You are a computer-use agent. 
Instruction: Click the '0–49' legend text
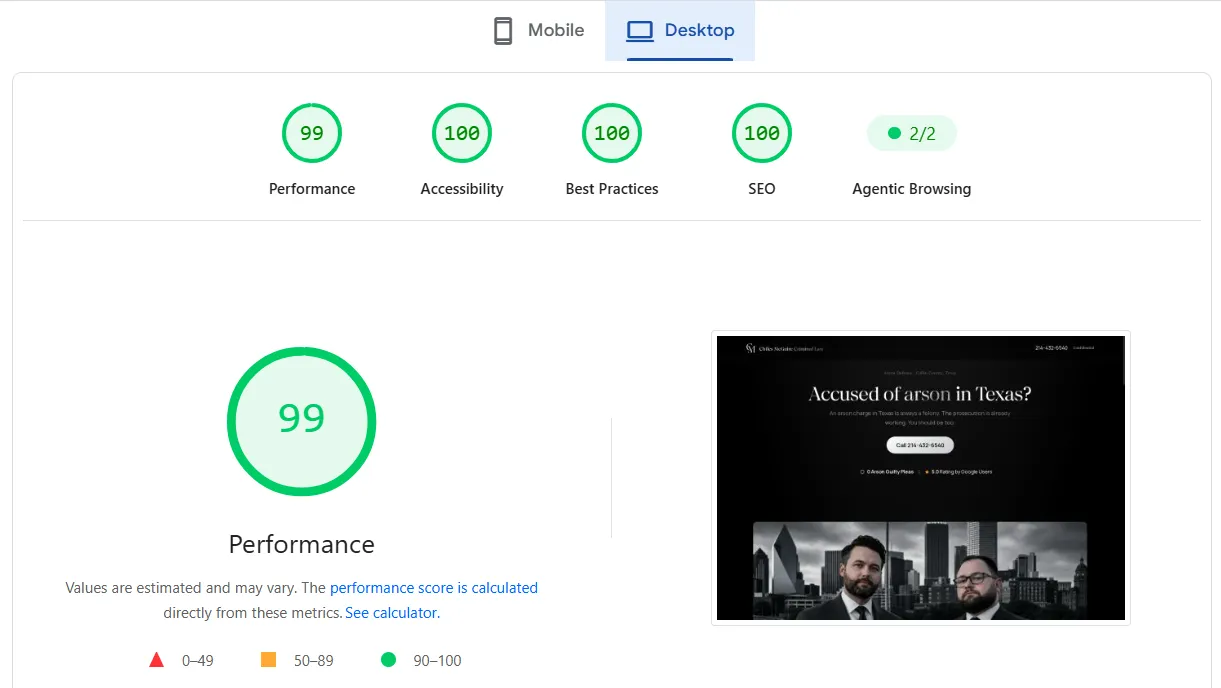pos(198,661)
